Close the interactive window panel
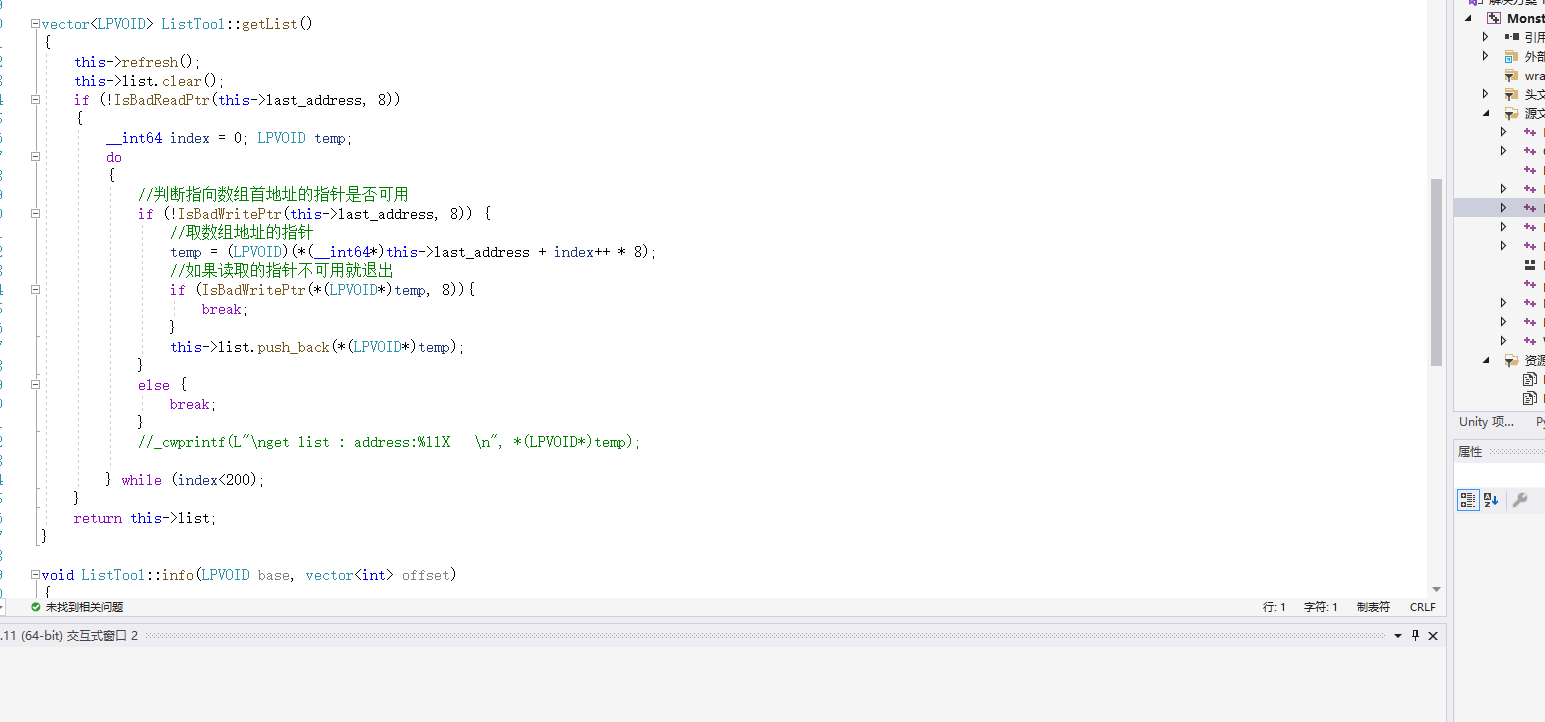 [1433, 635]
